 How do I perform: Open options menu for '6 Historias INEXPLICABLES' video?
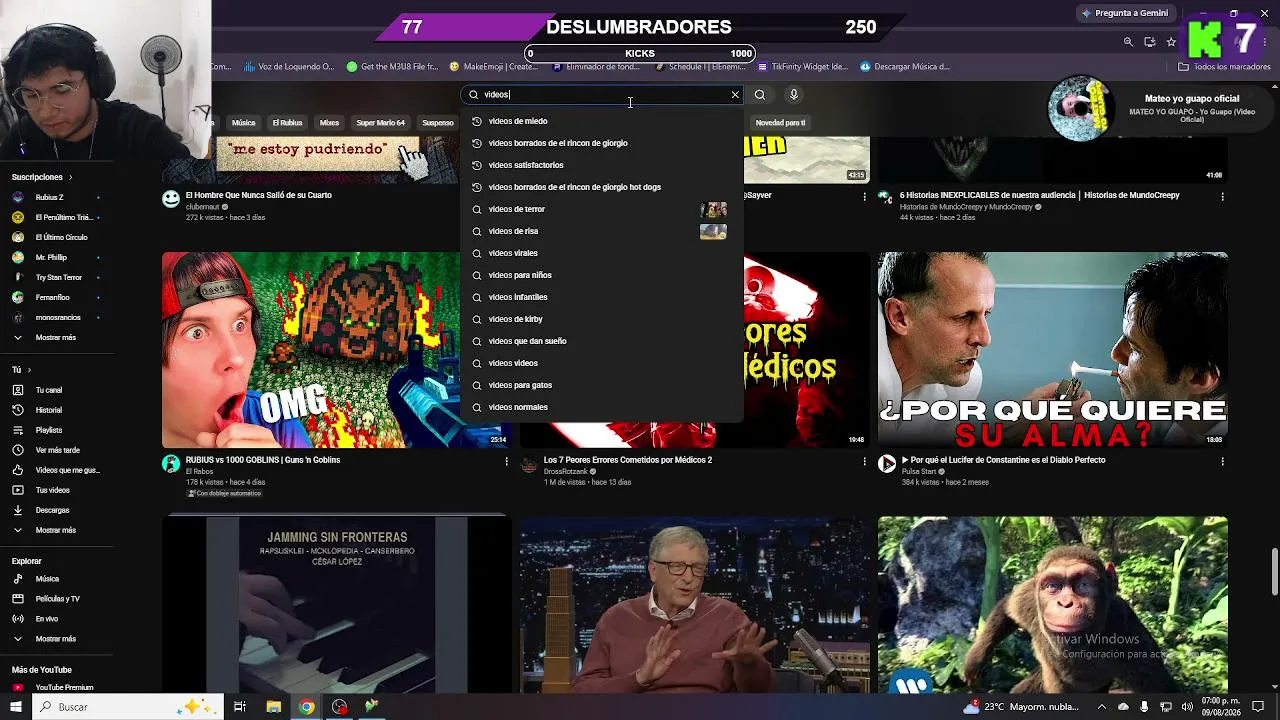tap(1222, 197)
